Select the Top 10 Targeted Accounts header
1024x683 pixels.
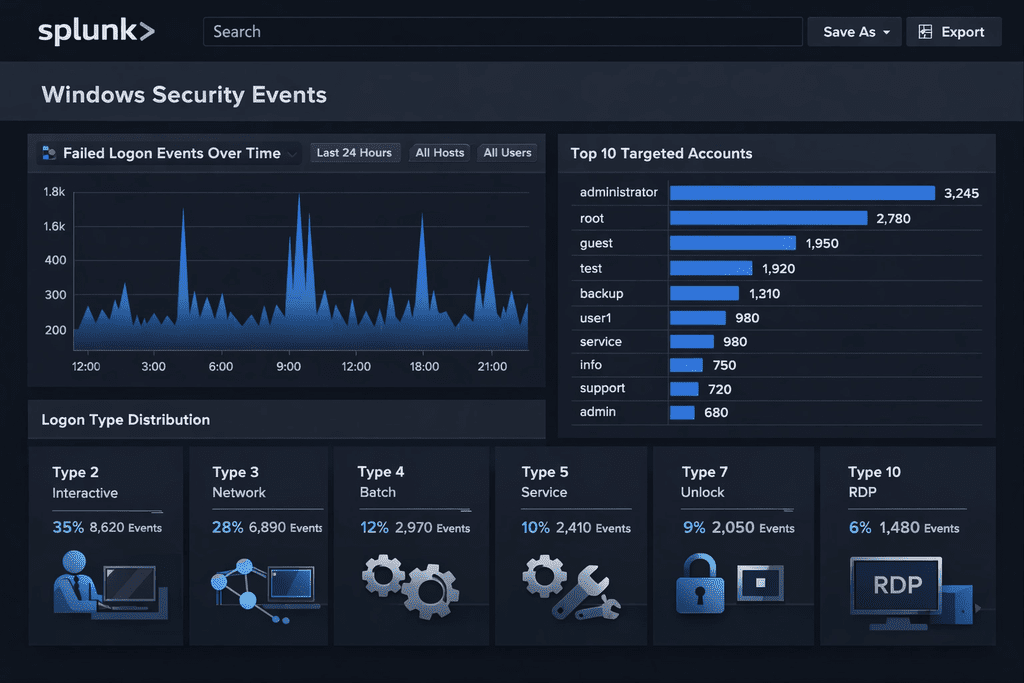click(661, 153)
